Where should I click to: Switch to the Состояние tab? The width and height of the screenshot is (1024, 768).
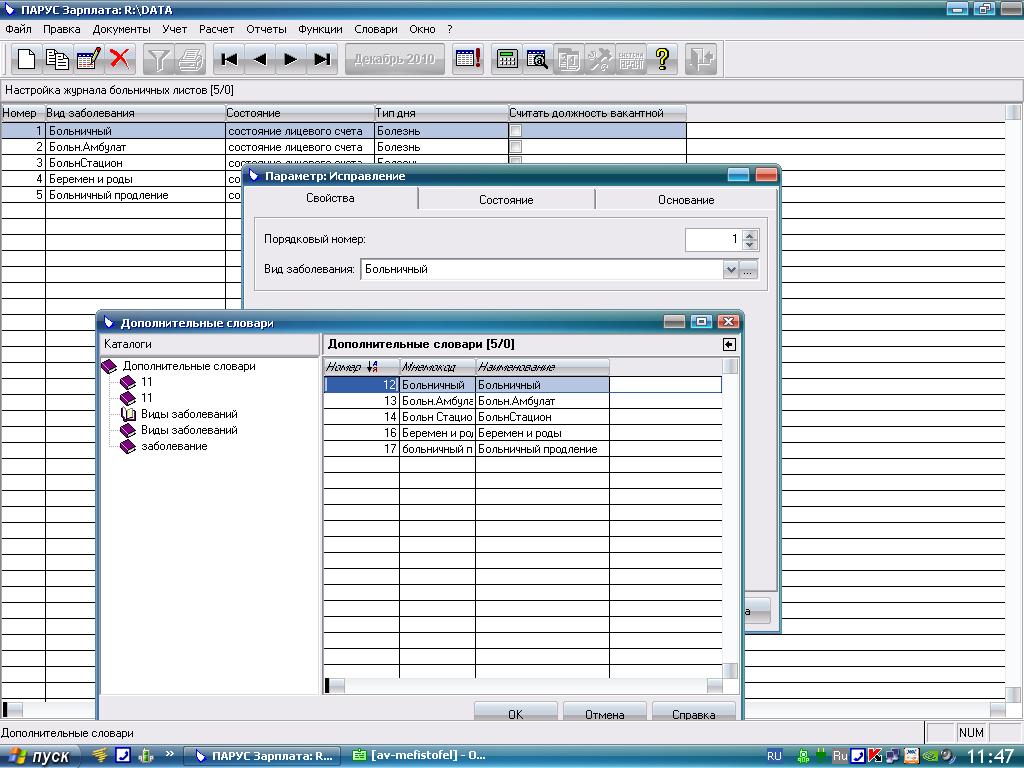(x=506, y=199)
